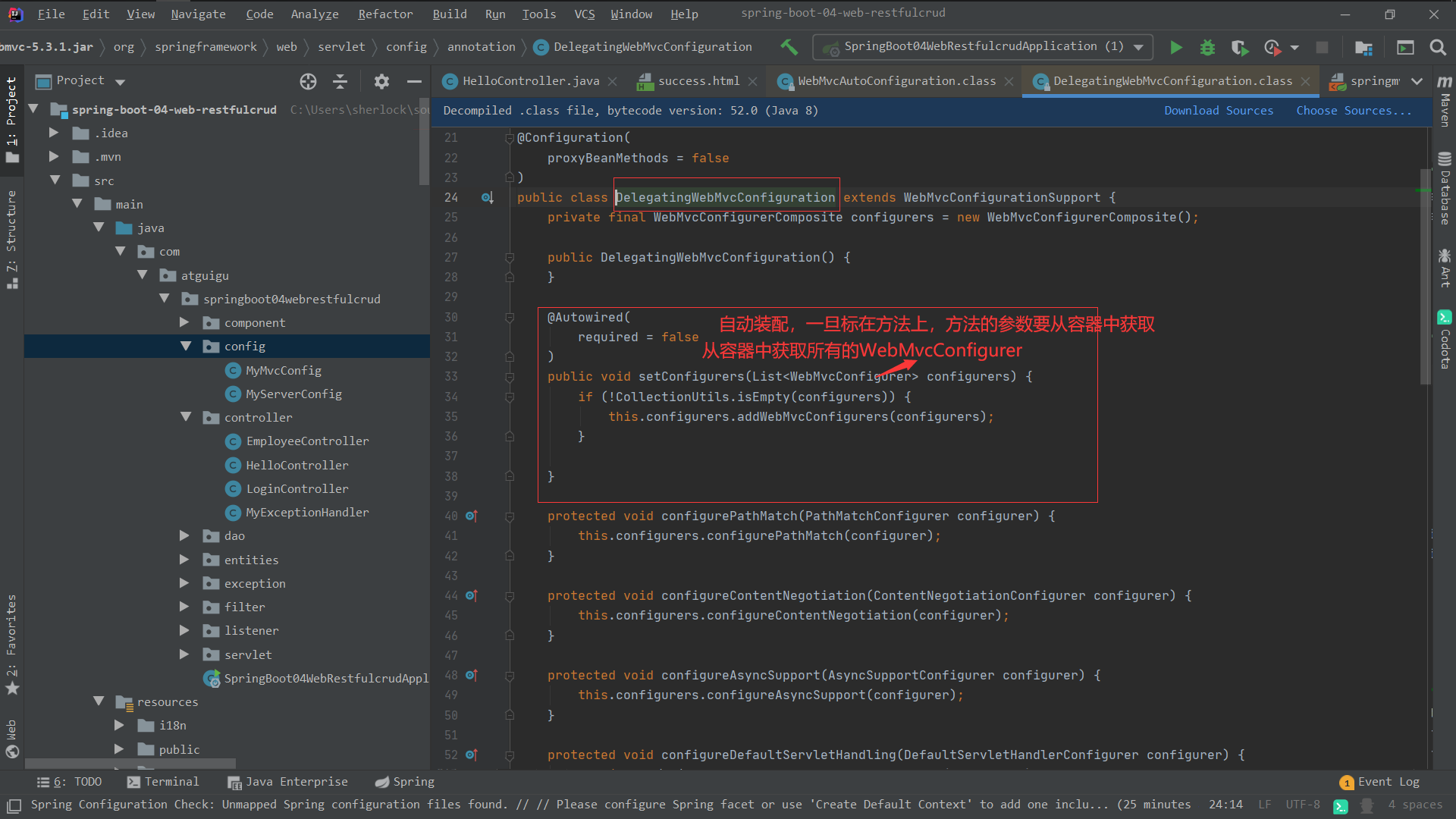Viewport: 1456px width, 819px height.
Task: Click Download Sources link
Action: pyautogui.click(x=1219, y=111)
